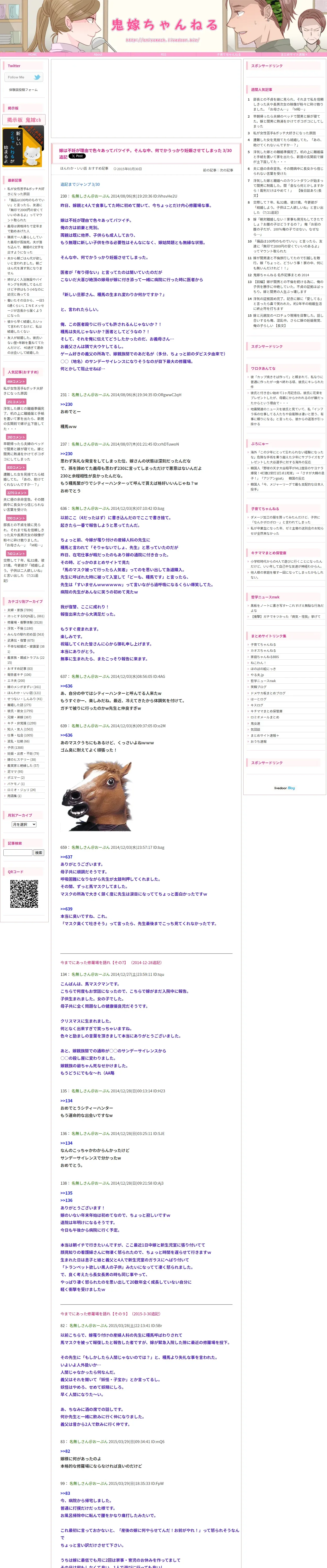Open category 離婚した話 (275)
Screen dimensions: 327x1568
pyautogui.click(x=19, y=705)
